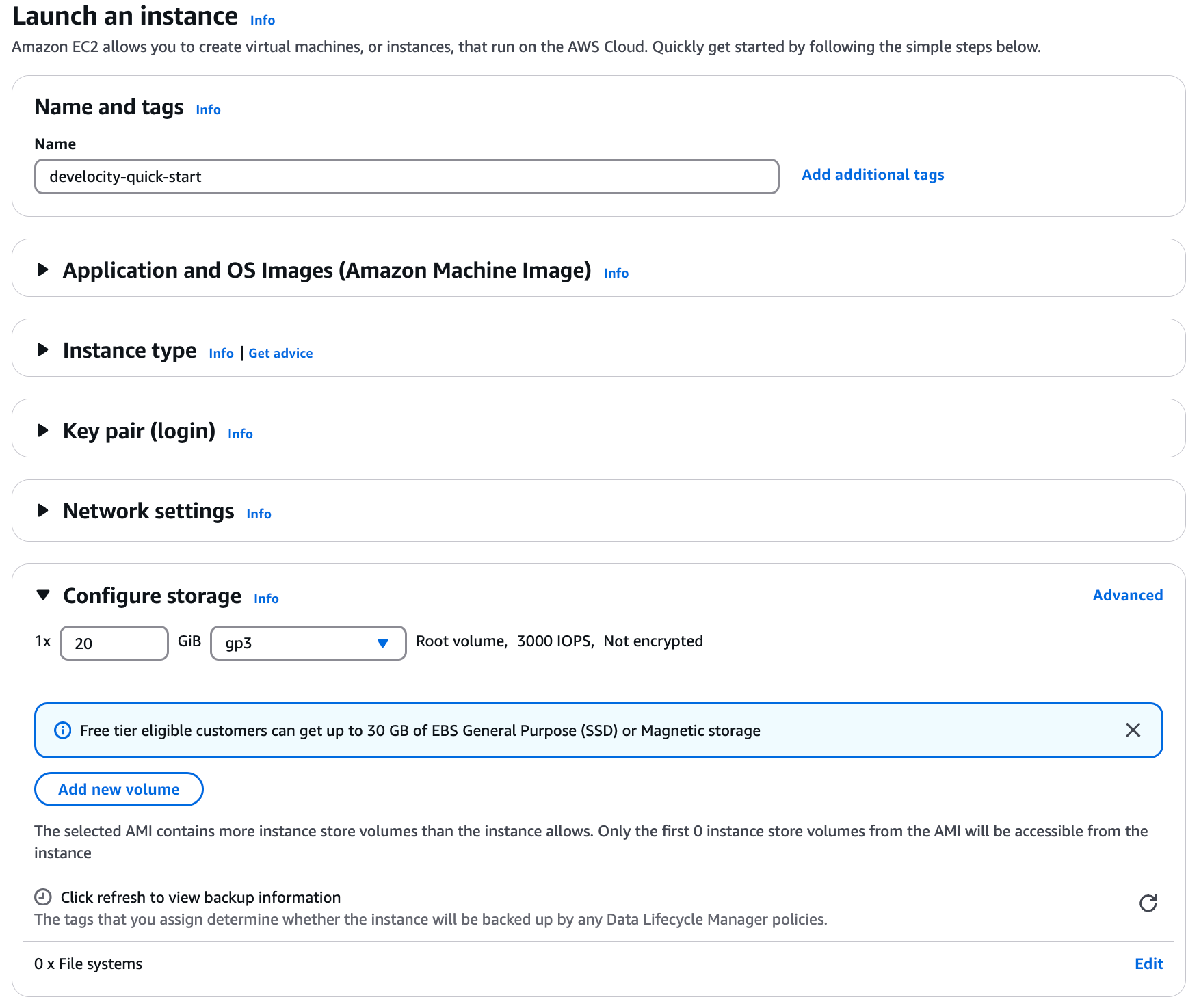Dismiss the free tier storage notification
Screen dimensions: 1186x1008
pos(1133,730)
